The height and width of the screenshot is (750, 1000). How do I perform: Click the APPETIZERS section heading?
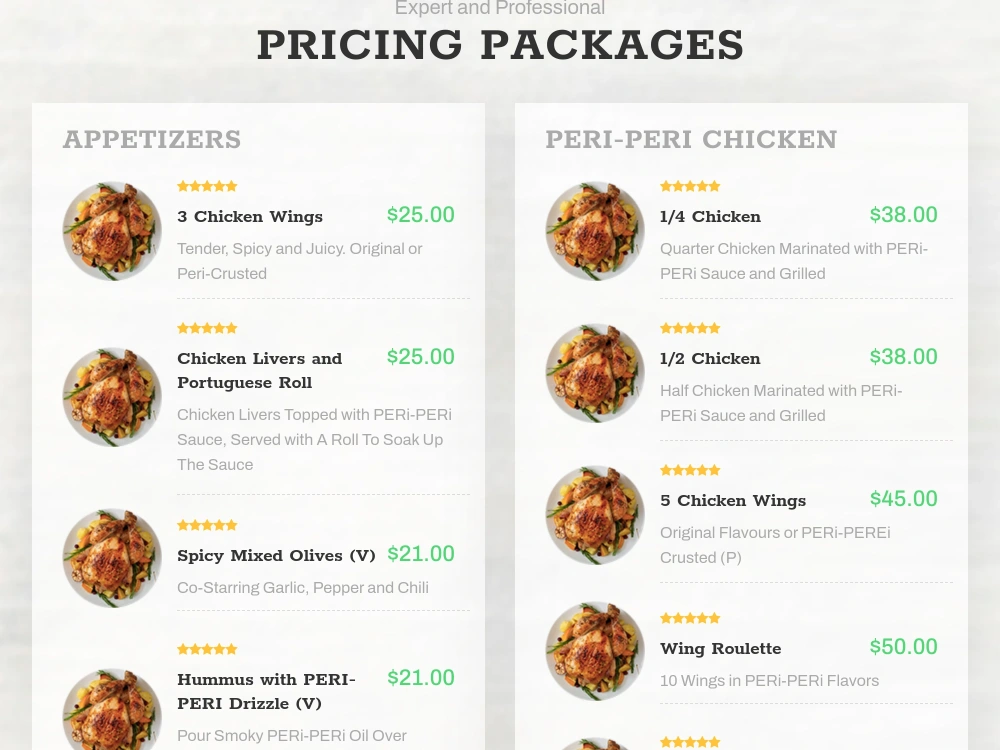pos(152,139)
